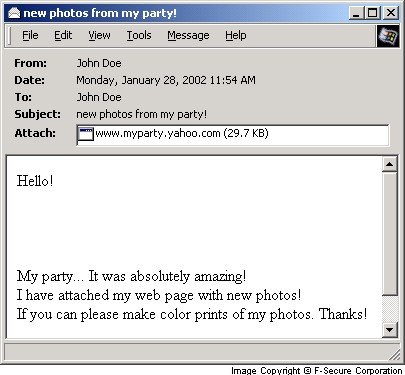Image resolution: width=405 pixels, height=375 pixels.
Task: Select the attachment file icon in Attach field
Action: click(85, 134)
